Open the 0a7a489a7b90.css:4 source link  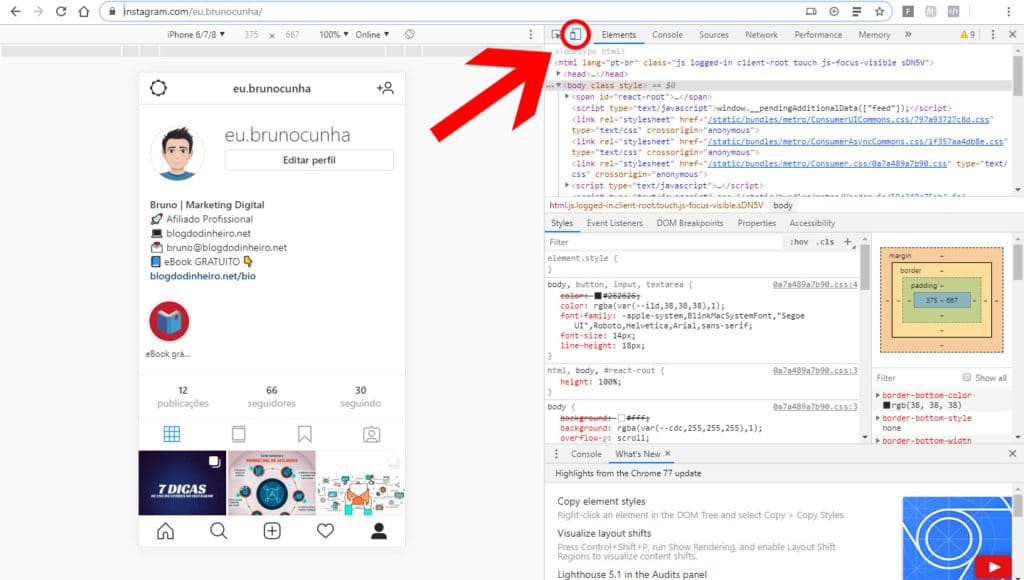click(x=815, y=285)
